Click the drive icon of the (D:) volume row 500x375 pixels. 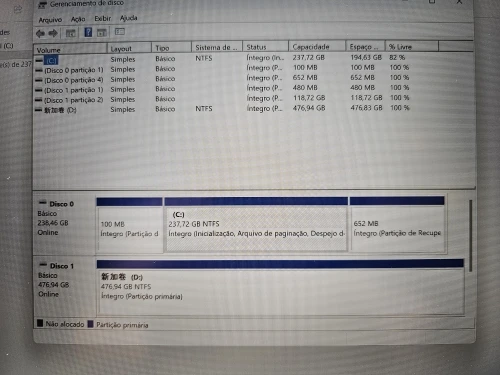click(39, 110)
